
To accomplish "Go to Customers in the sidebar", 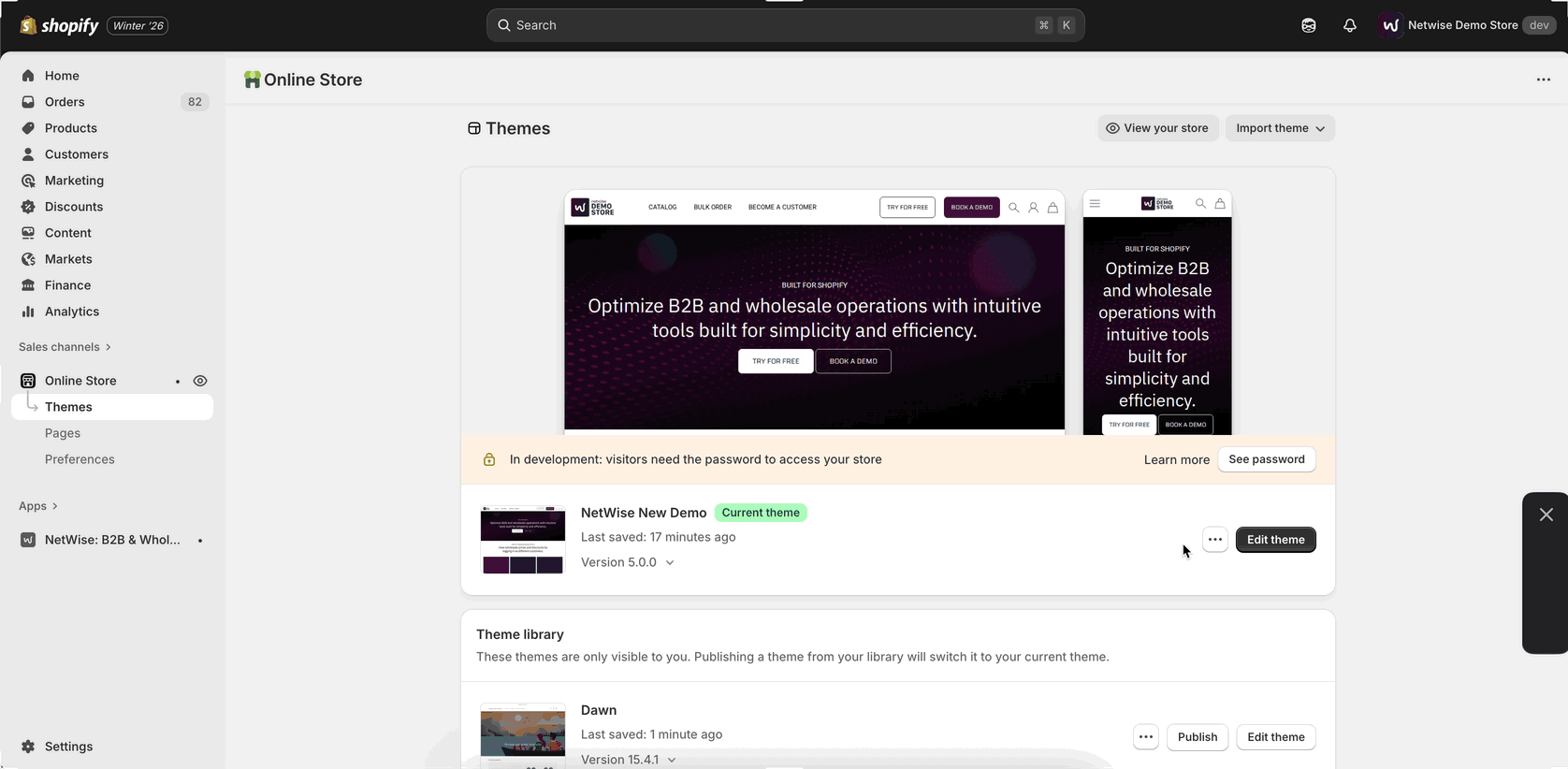I will point(77,154).
